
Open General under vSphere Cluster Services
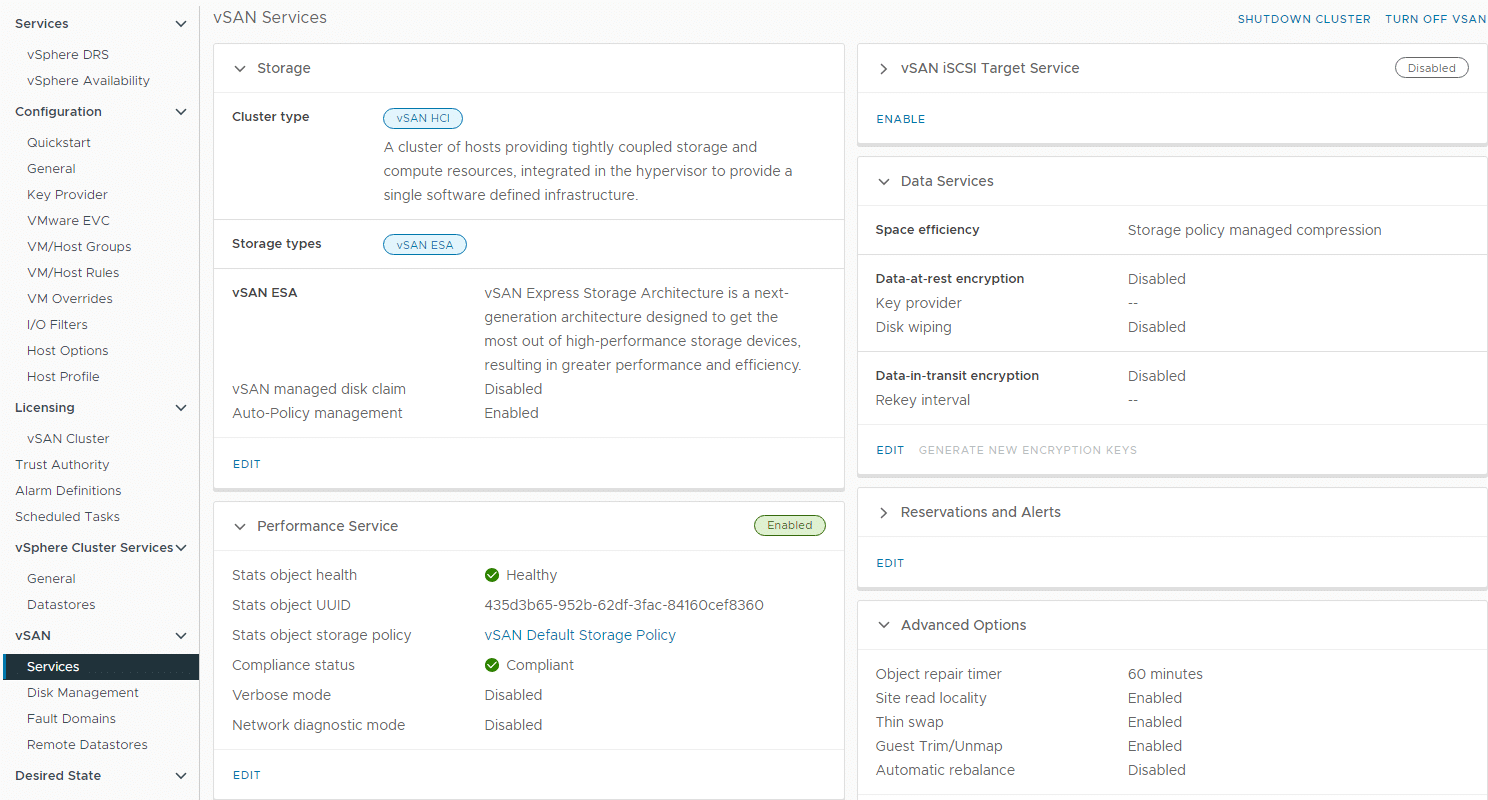click(51, 579)
